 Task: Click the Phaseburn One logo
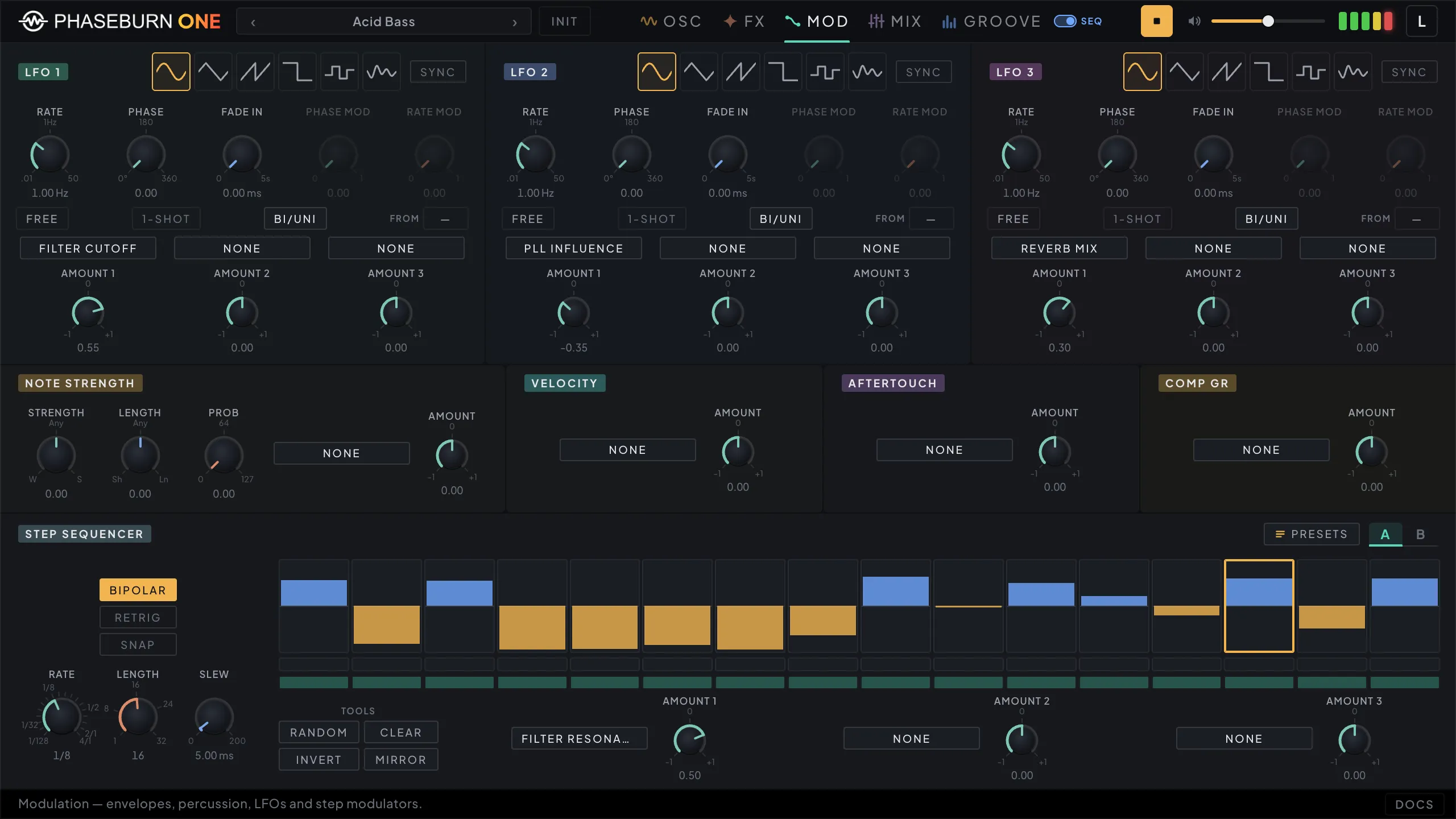[x=119, y=22]
